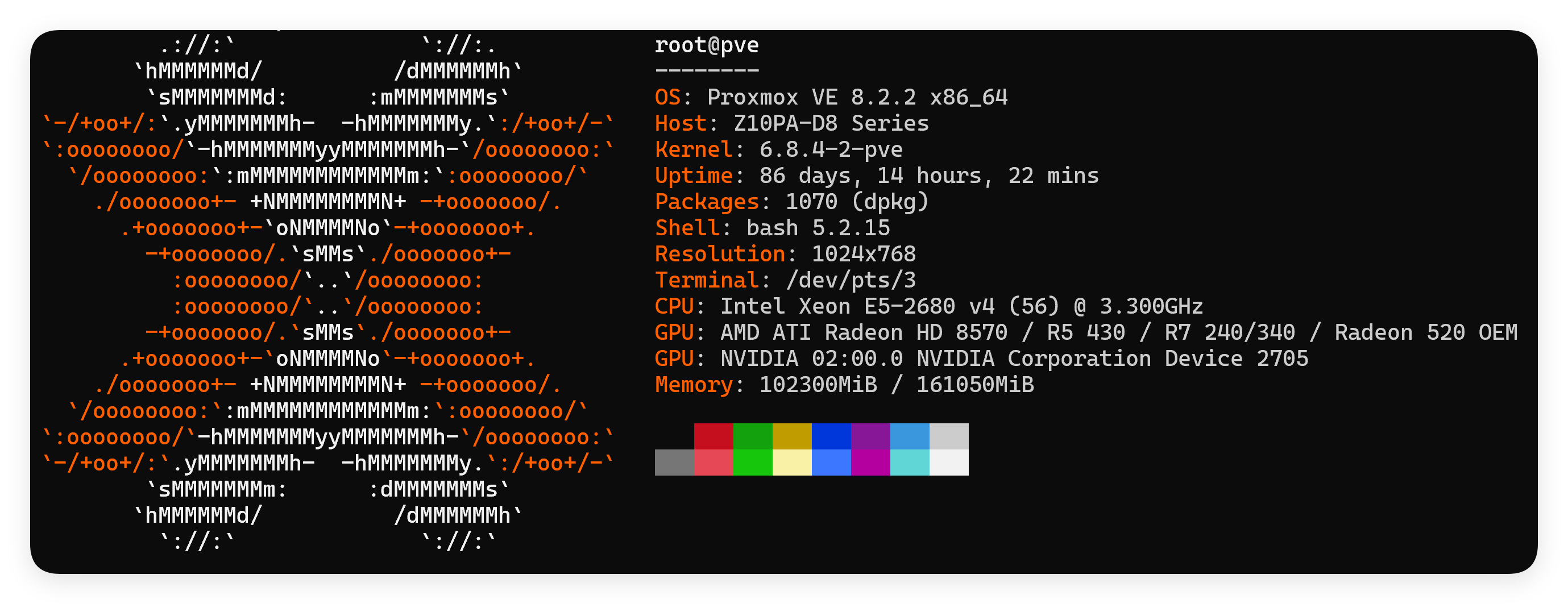Click the Memory usage value

tap(896, 385)
